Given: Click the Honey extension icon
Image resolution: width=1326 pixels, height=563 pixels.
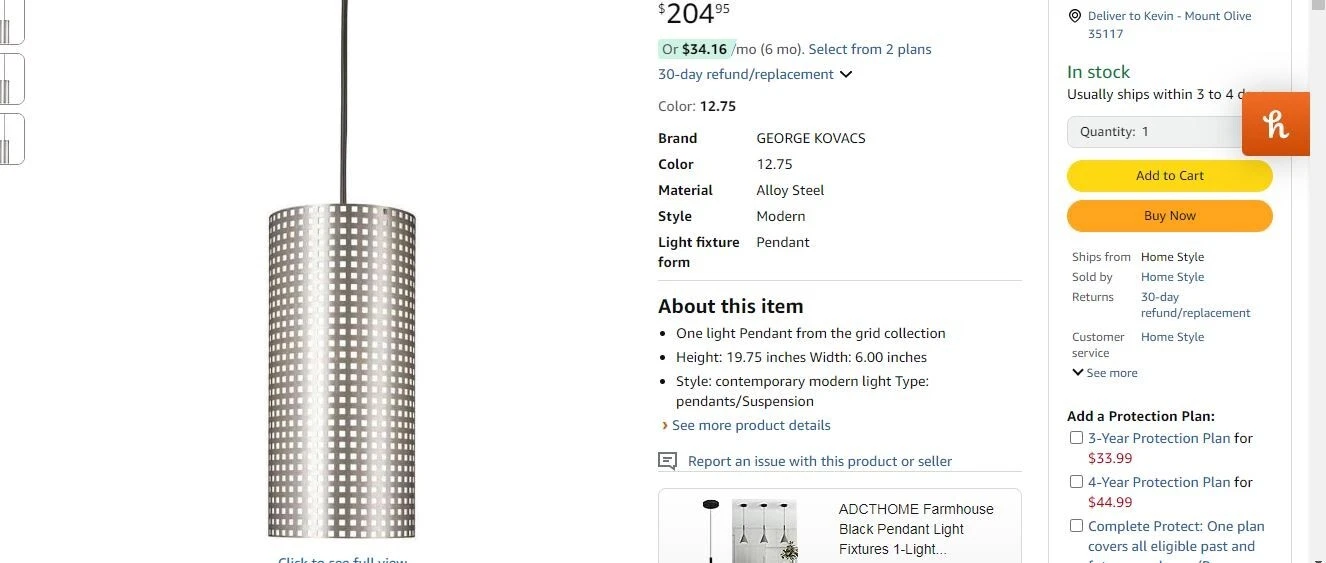Looking at the screenshot, I should tap(1276, 124).
